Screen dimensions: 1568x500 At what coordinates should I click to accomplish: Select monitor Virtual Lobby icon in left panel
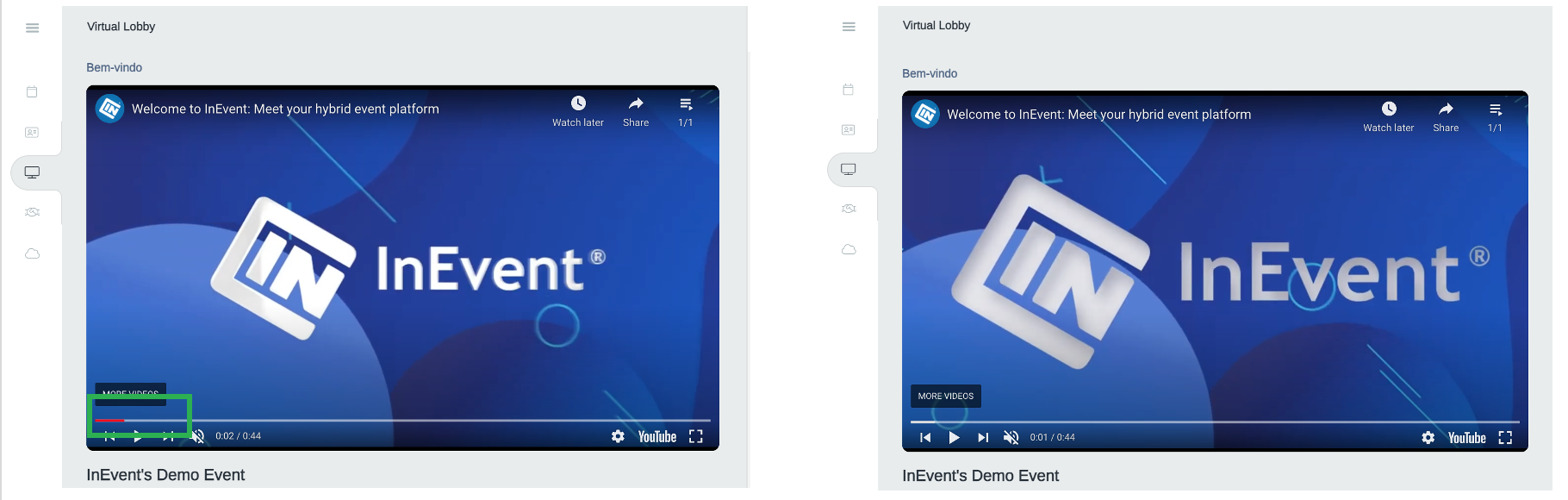click(32, 172)
